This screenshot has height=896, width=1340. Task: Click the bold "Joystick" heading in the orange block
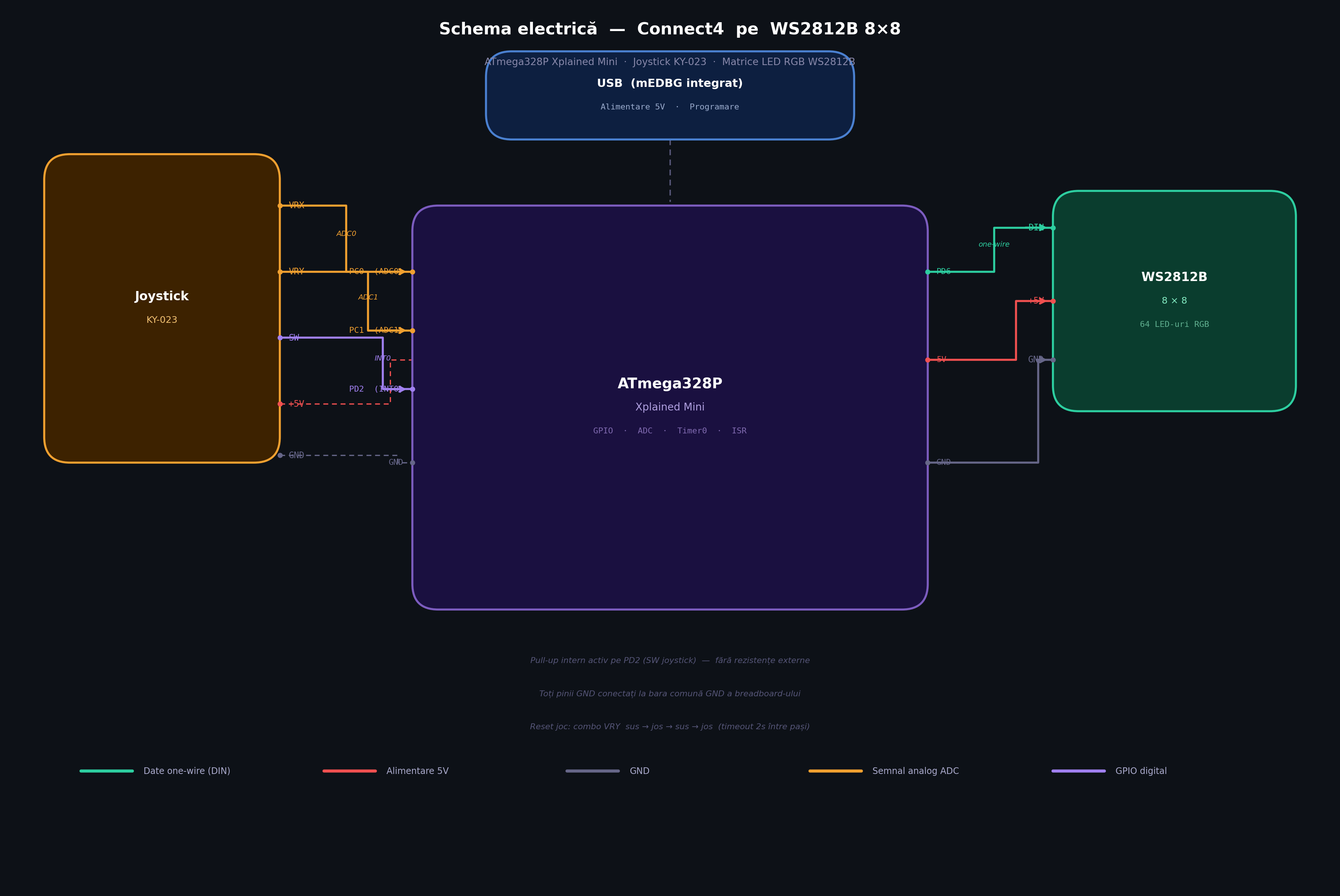coord(162,296)
